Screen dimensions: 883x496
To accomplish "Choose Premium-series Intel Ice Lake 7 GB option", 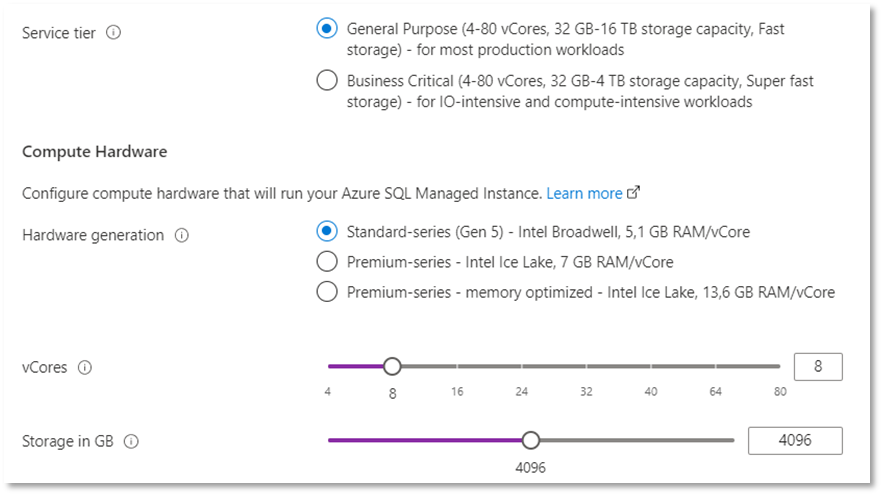I will pos(326,262).
